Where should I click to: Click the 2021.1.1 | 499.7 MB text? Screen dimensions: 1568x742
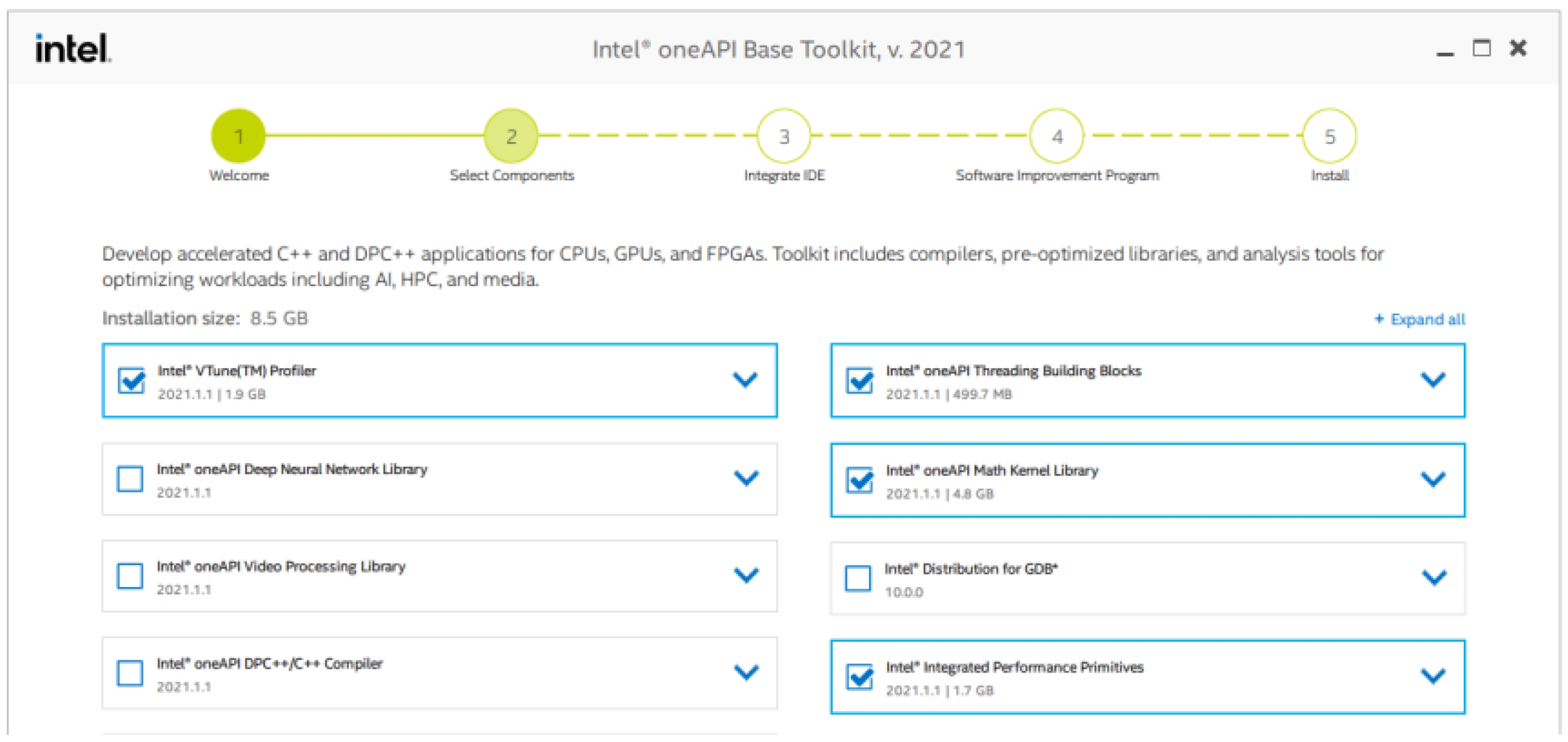(x=949, y=395)
